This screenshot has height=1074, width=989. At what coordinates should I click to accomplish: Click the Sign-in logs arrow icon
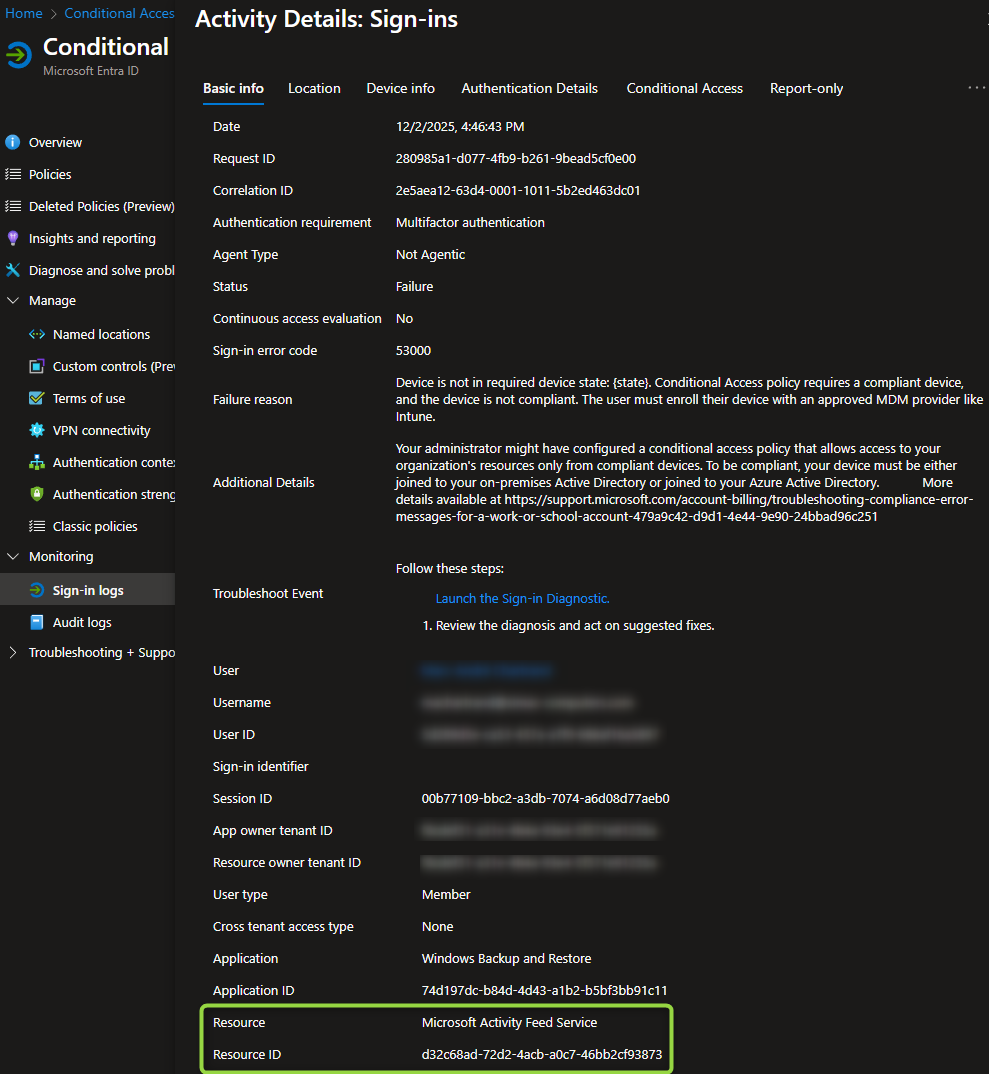(37, 590)
